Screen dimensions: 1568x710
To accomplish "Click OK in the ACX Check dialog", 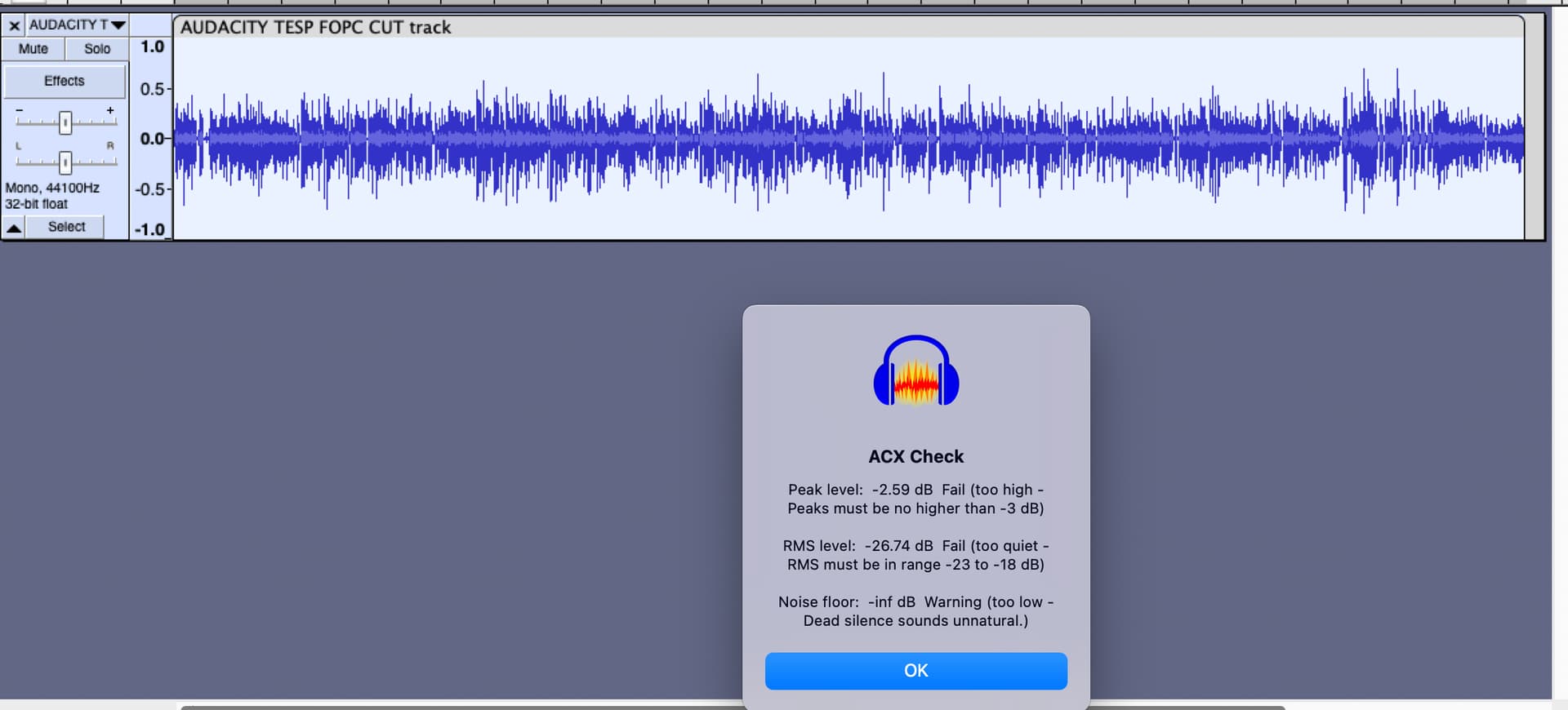I will pyautogui.click(x=915, y=671).
